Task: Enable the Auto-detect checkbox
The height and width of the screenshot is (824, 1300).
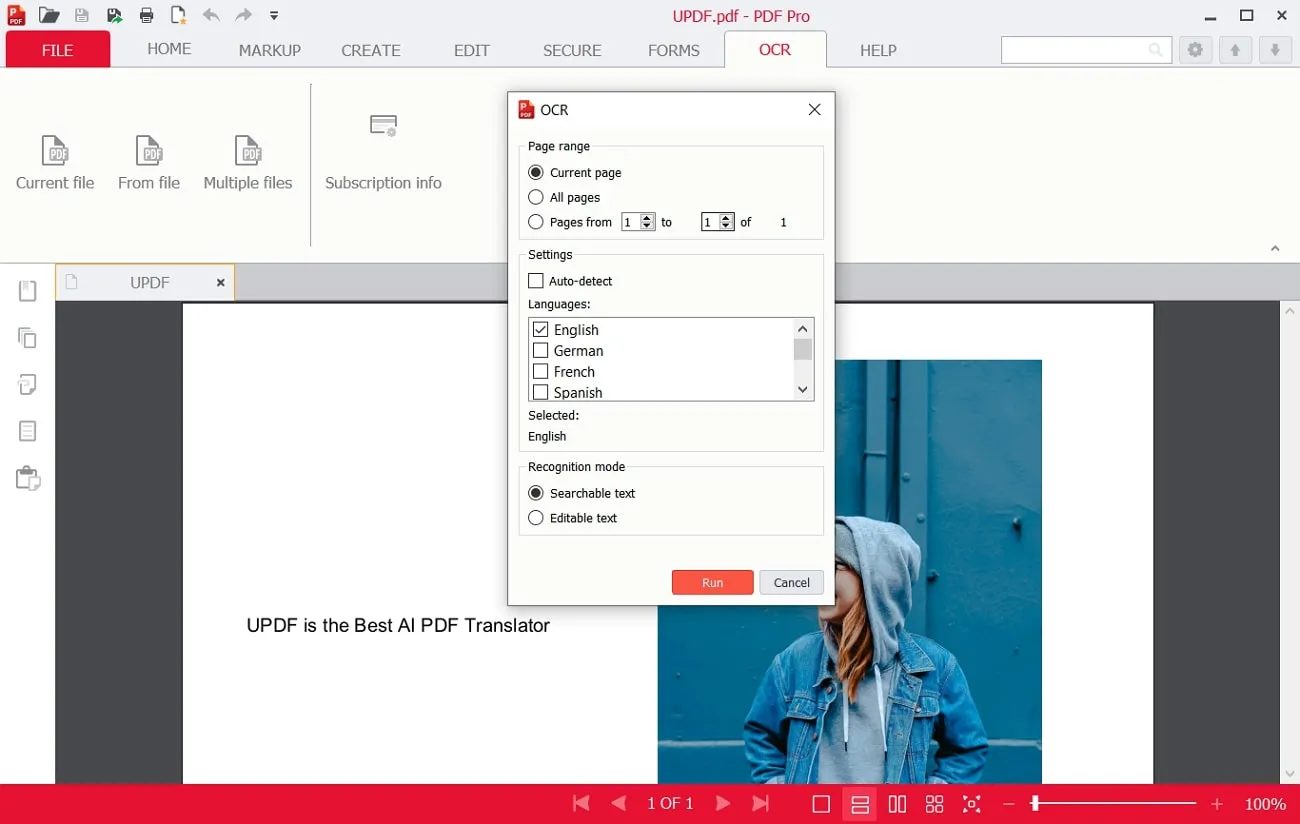Action: (536, 281)
